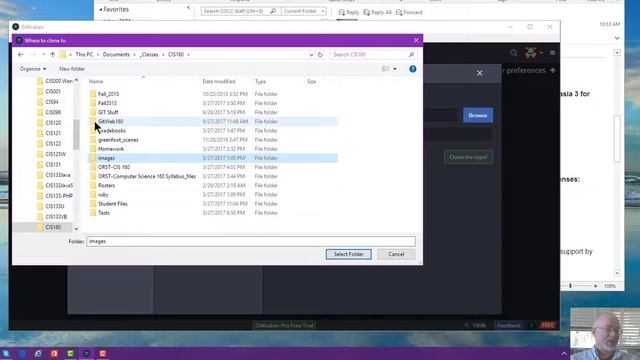This screenshot has height=360, width=640.
Task: Sort by Name column header
Action: [96, 82]
